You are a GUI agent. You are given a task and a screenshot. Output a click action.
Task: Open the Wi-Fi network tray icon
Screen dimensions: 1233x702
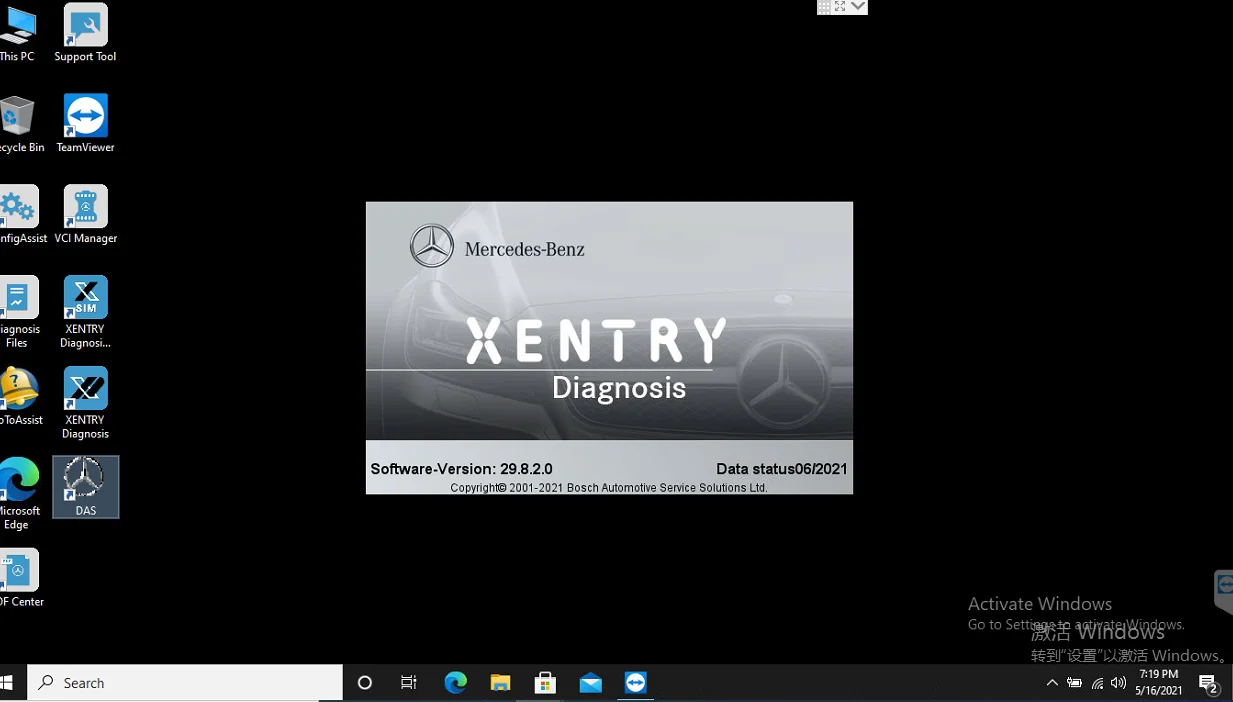[1097, 683]
